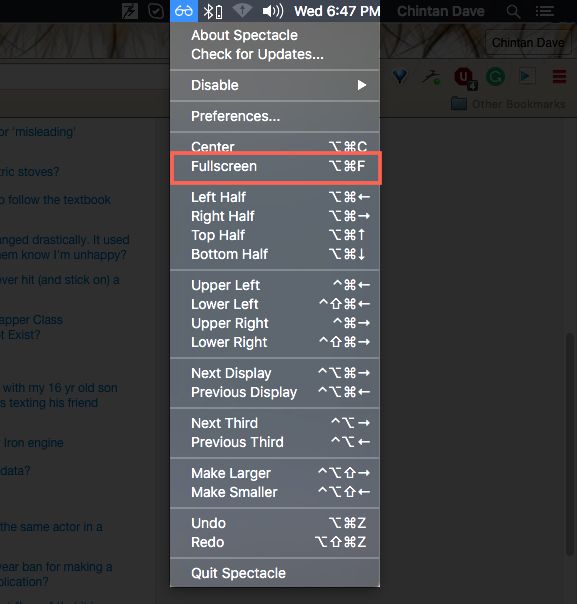Click the Chintan Dave profile button in browser
This screenshot has width=577, height=604.
pos(528,43)
